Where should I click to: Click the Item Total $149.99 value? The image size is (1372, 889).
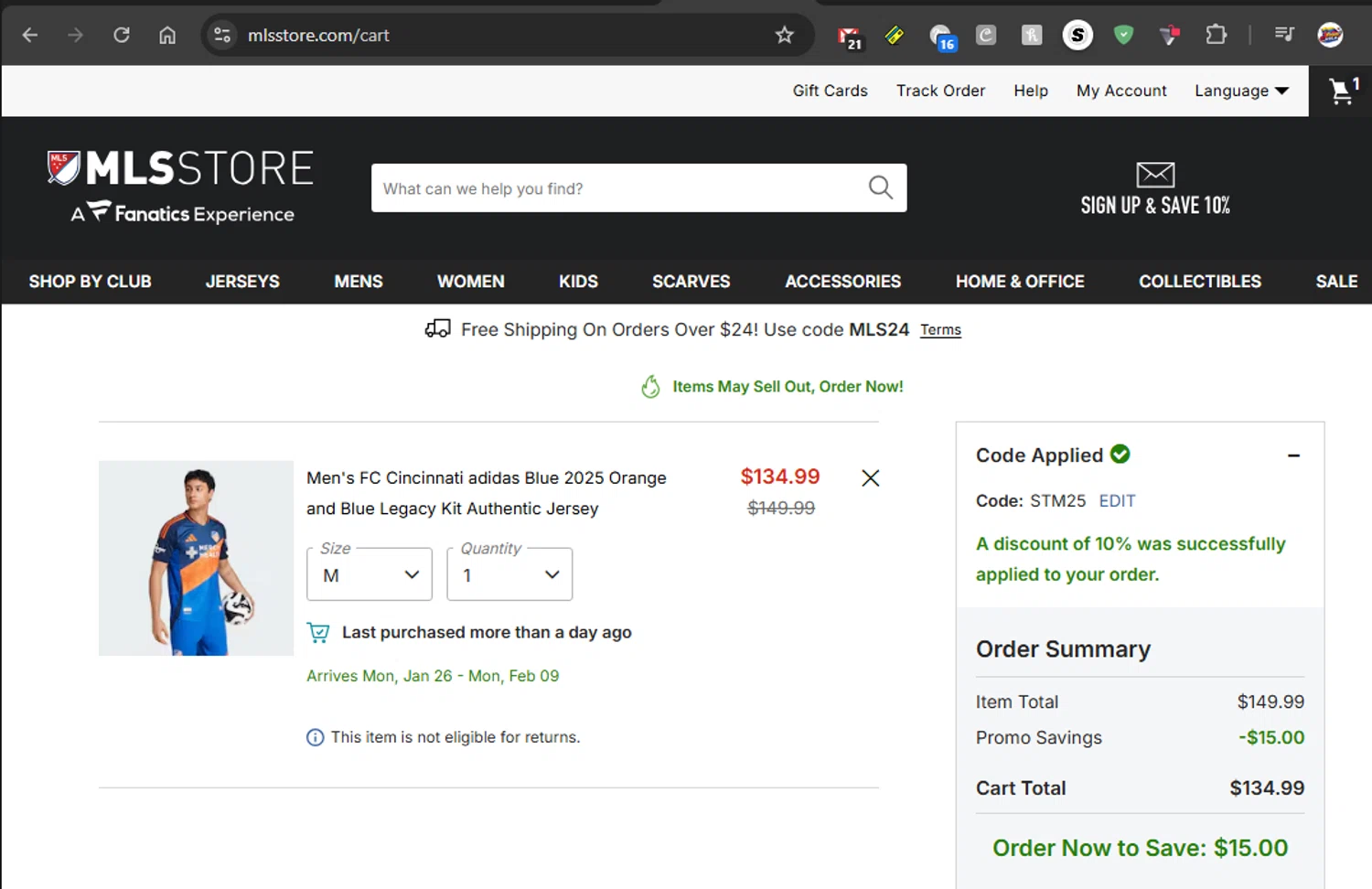click(1270, 702)
